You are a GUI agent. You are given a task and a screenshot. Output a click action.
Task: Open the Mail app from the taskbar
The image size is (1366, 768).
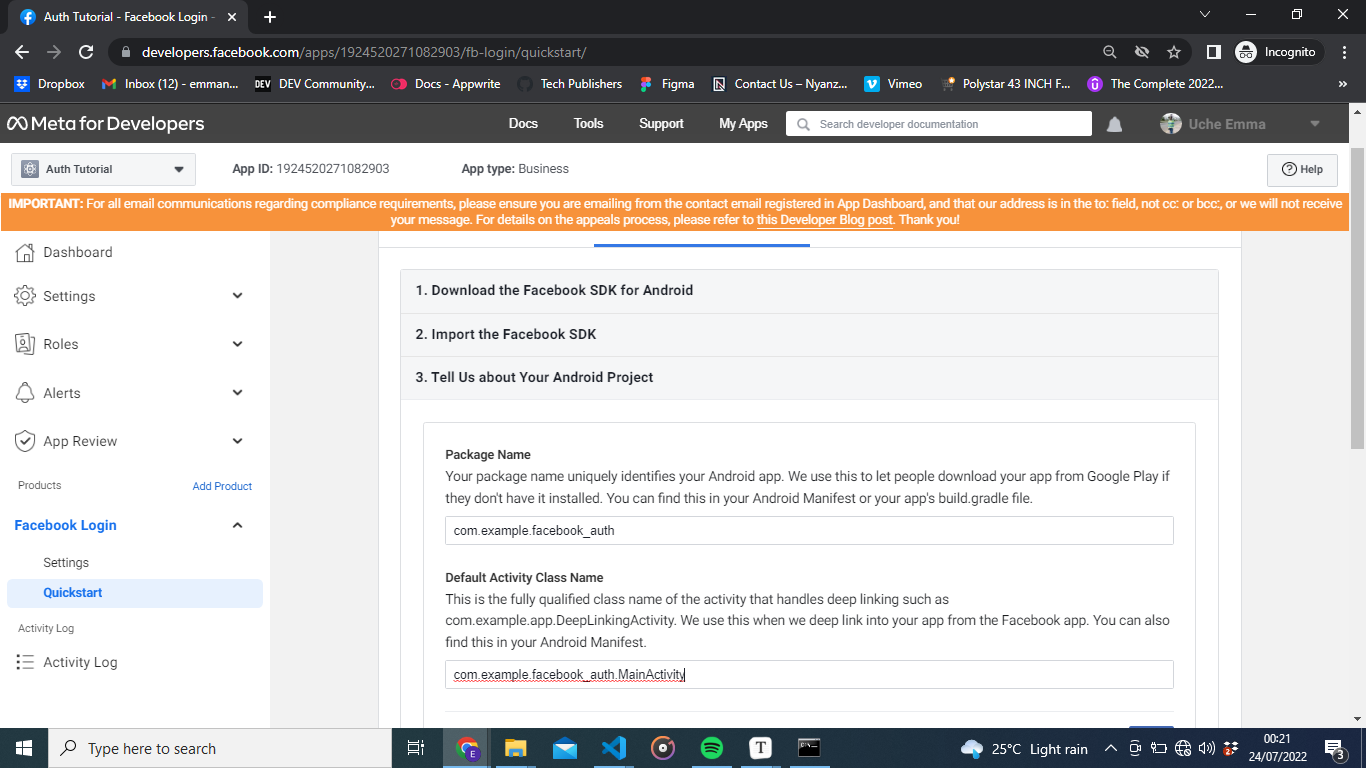point(565,748)
